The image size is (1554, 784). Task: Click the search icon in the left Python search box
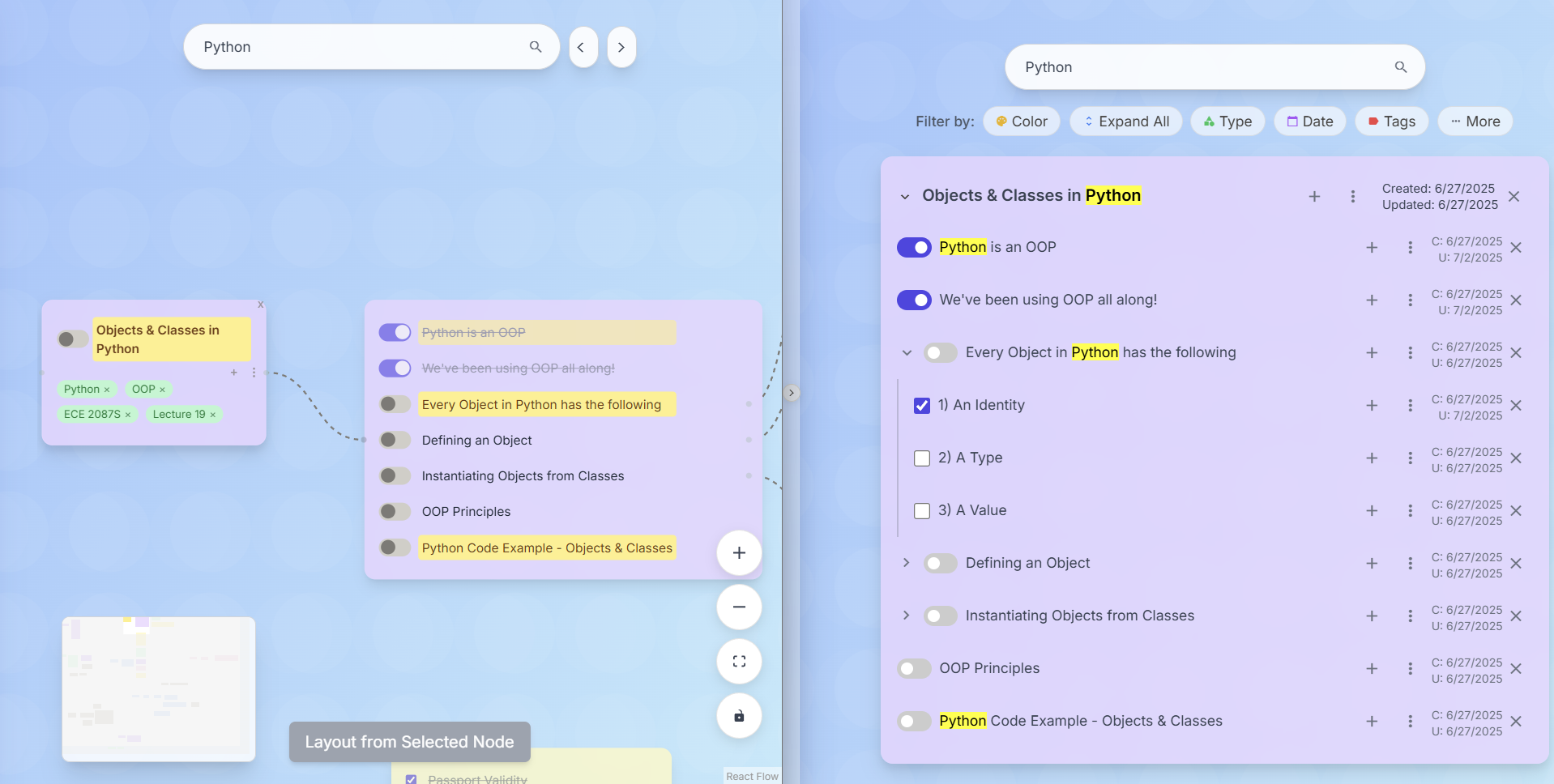(x=536, y=47)
